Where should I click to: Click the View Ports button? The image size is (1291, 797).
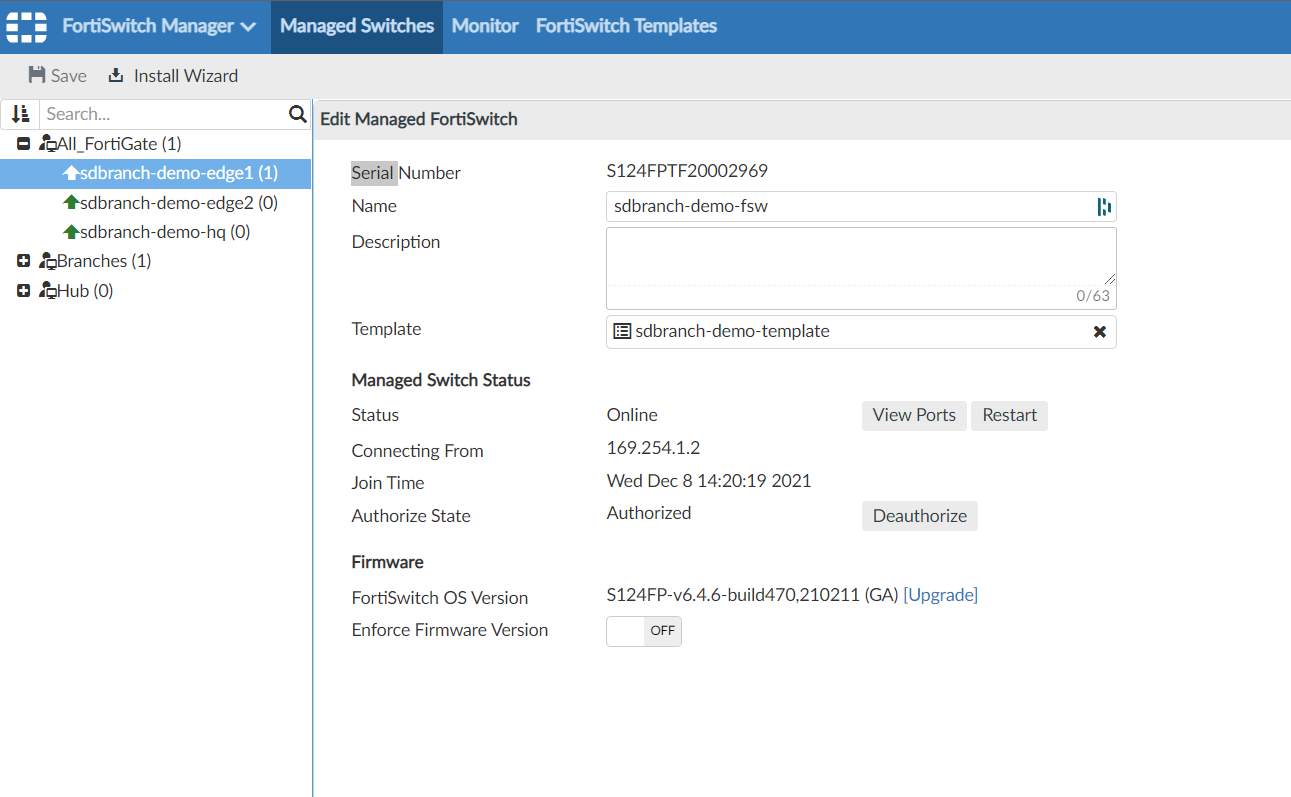[x=913, y=414]
